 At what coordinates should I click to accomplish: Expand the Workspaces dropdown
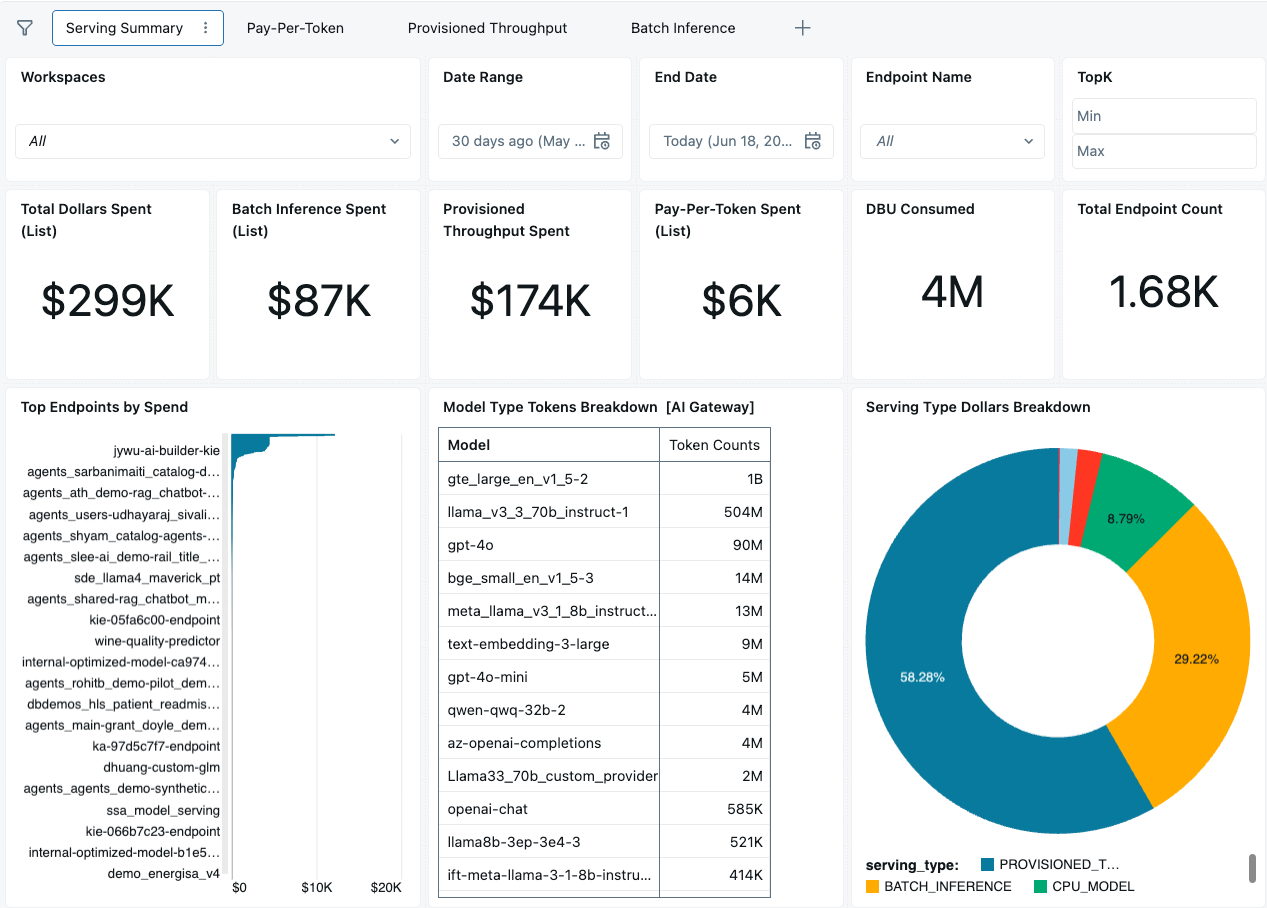coord(213,141)
